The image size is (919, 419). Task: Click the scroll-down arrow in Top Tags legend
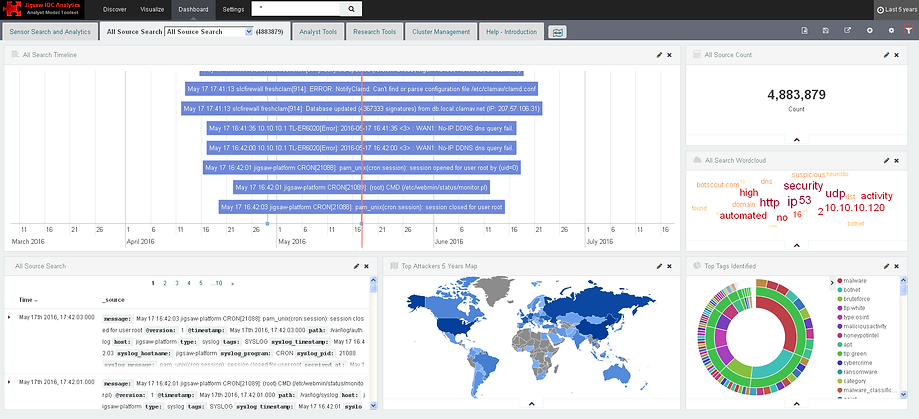click(x=903, y=397)
